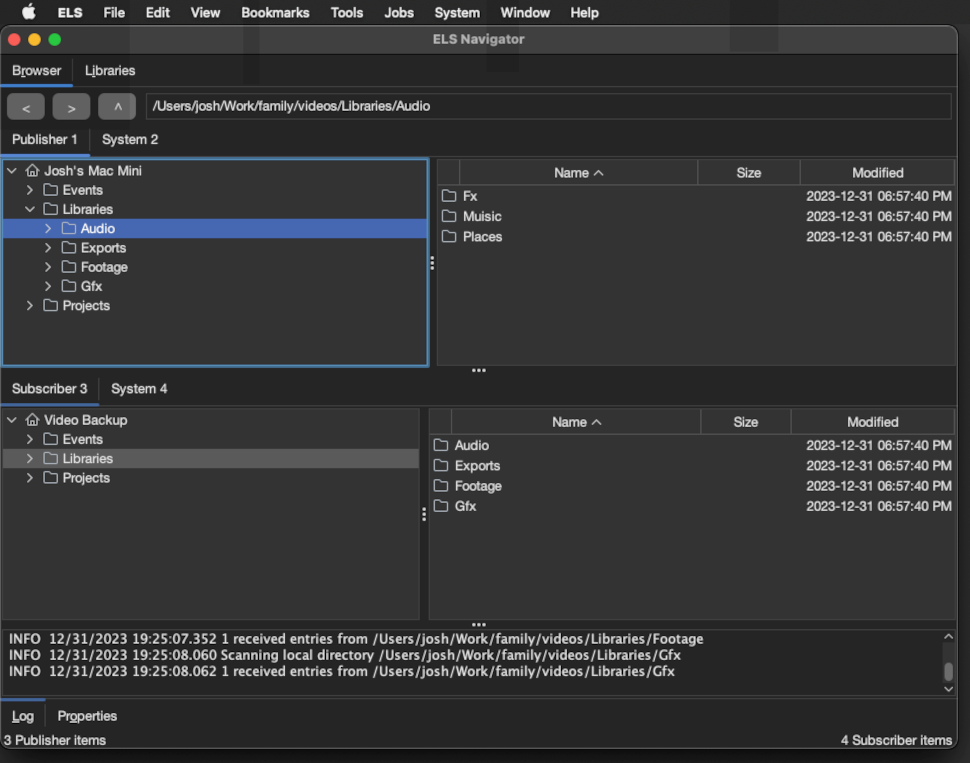Collapse the publisher Libraries folder

pyautogui.click(x=30, y=209)
